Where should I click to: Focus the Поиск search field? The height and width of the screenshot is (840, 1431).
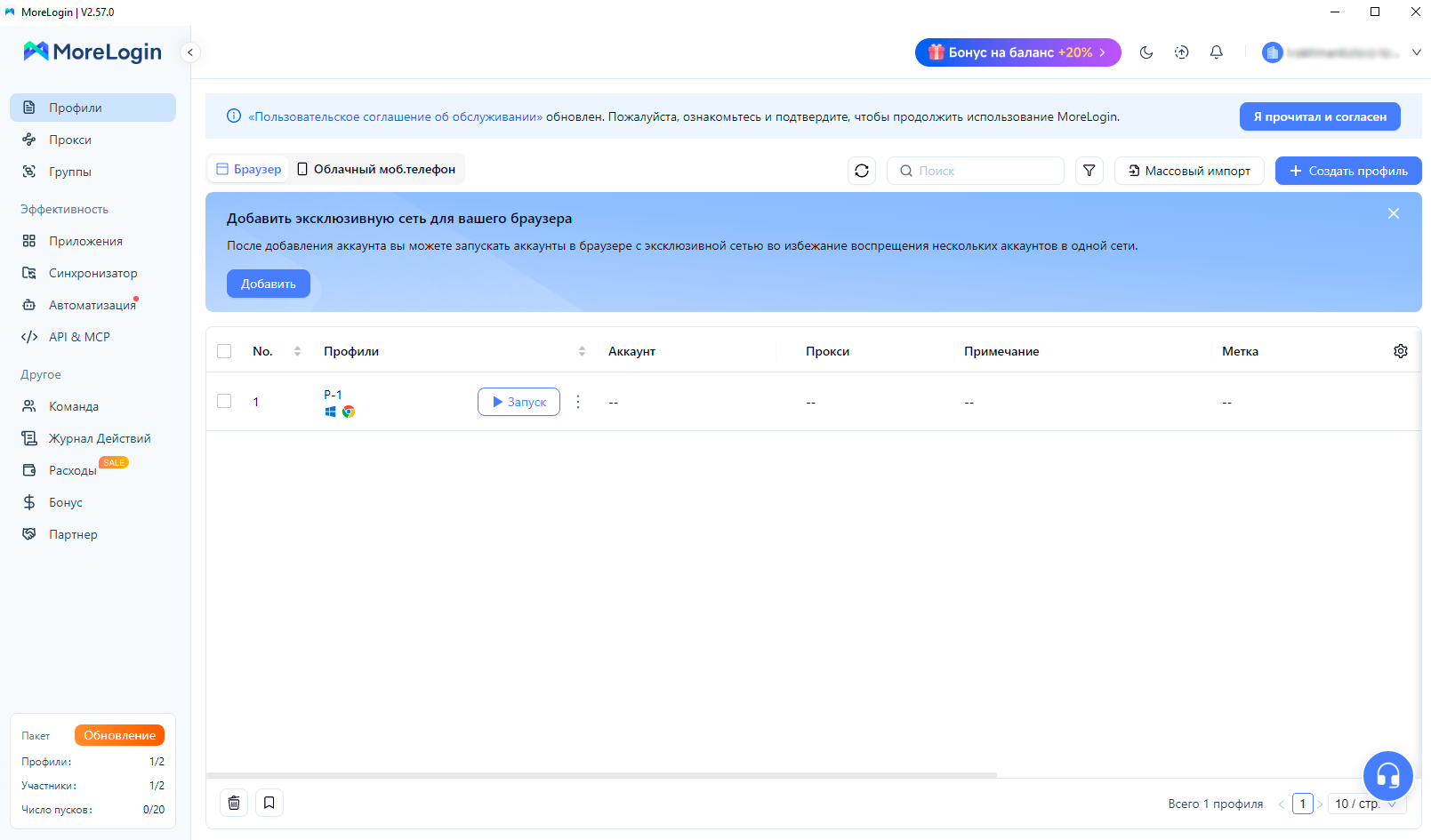(976, 171)
